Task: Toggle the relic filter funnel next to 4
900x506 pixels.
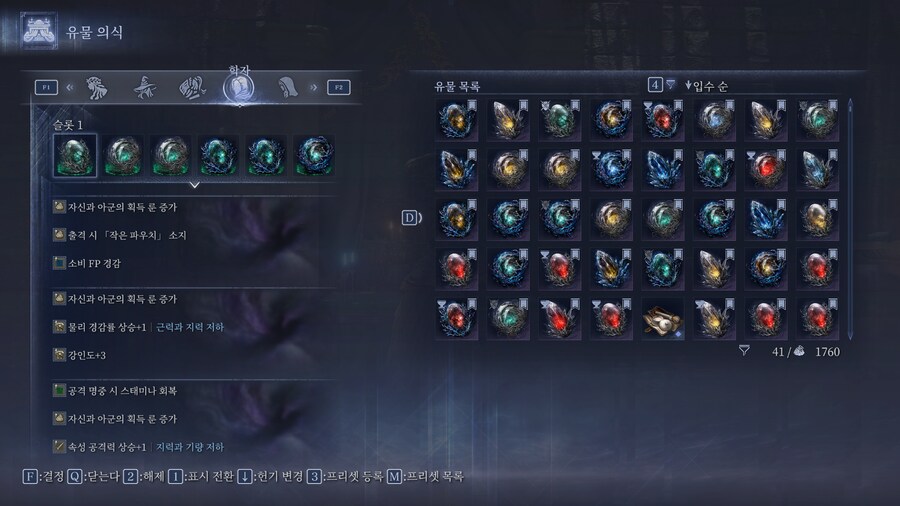Action: click(x=670, y=85)
